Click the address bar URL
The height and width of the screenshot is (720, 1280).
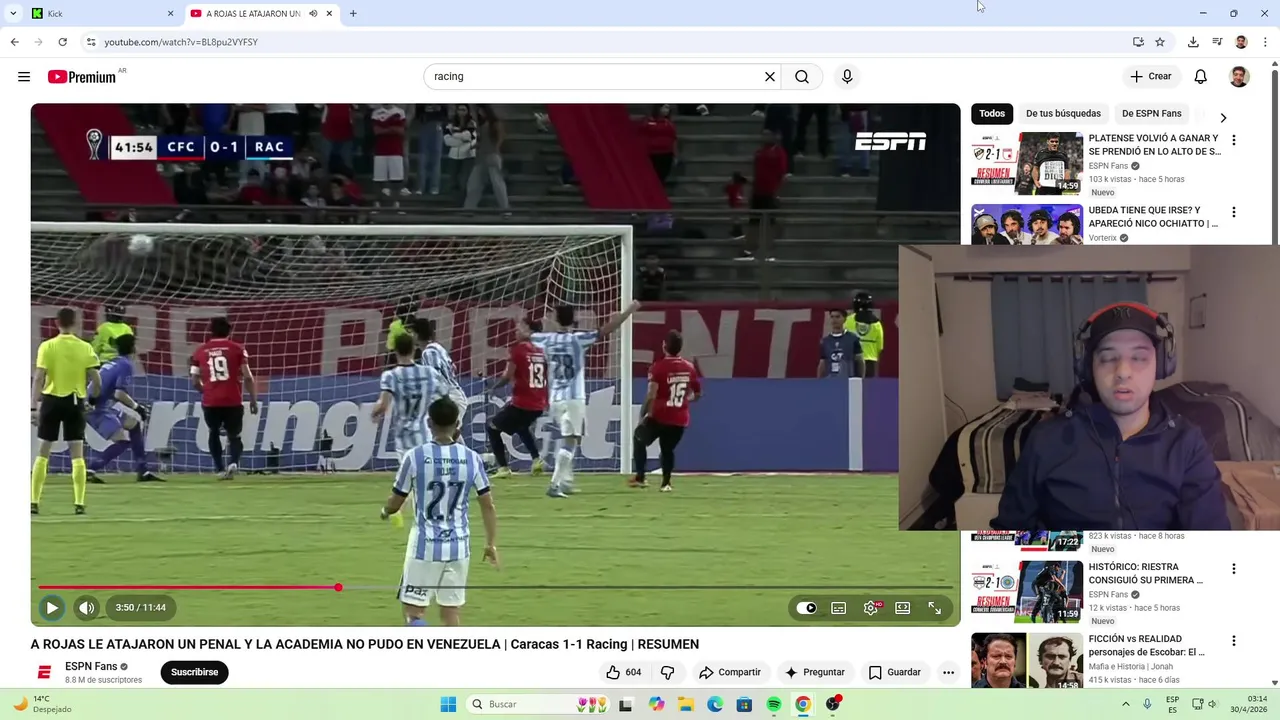tap(181, 42)
